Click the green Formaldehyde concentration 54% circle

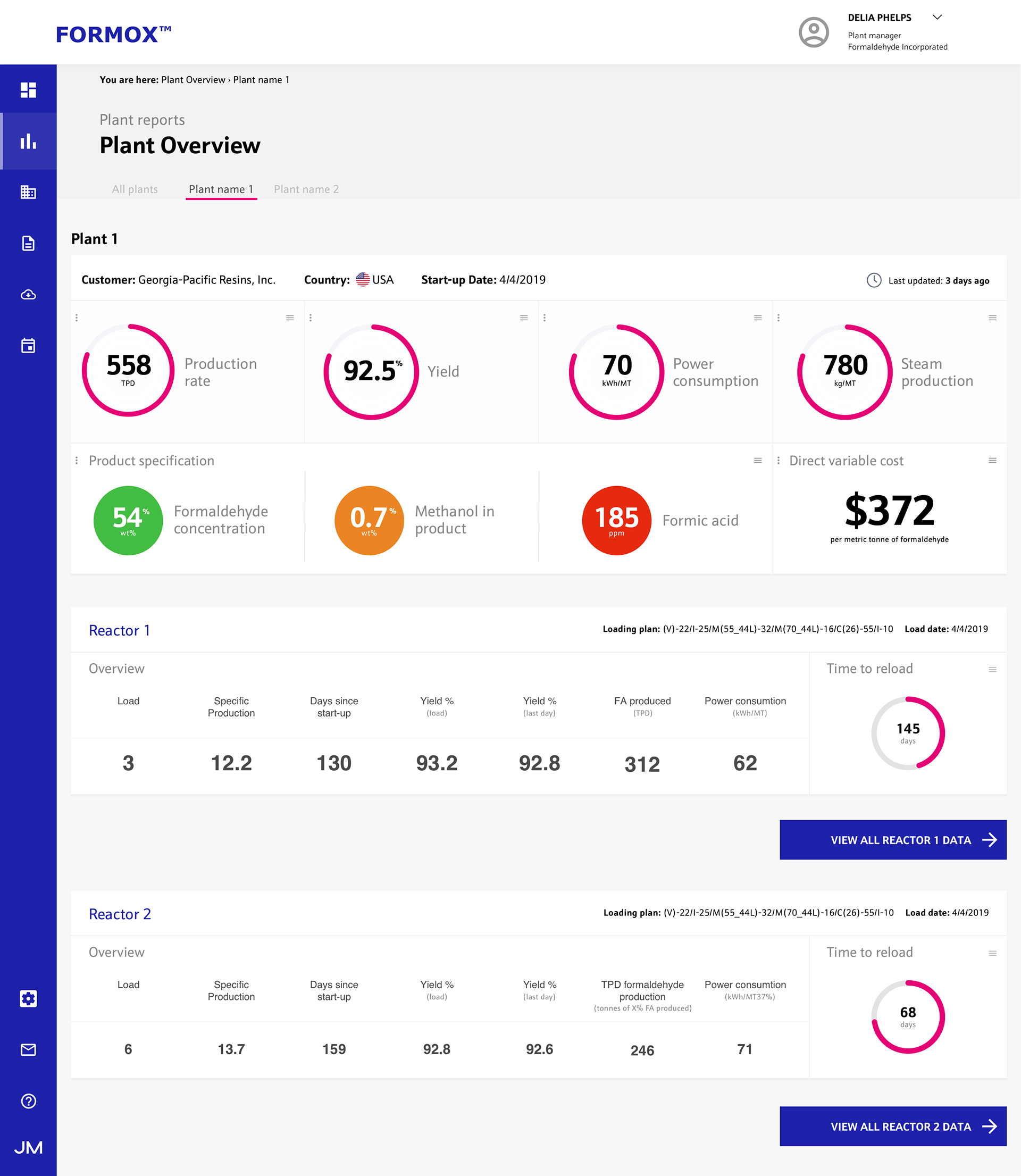pos(128,520)
